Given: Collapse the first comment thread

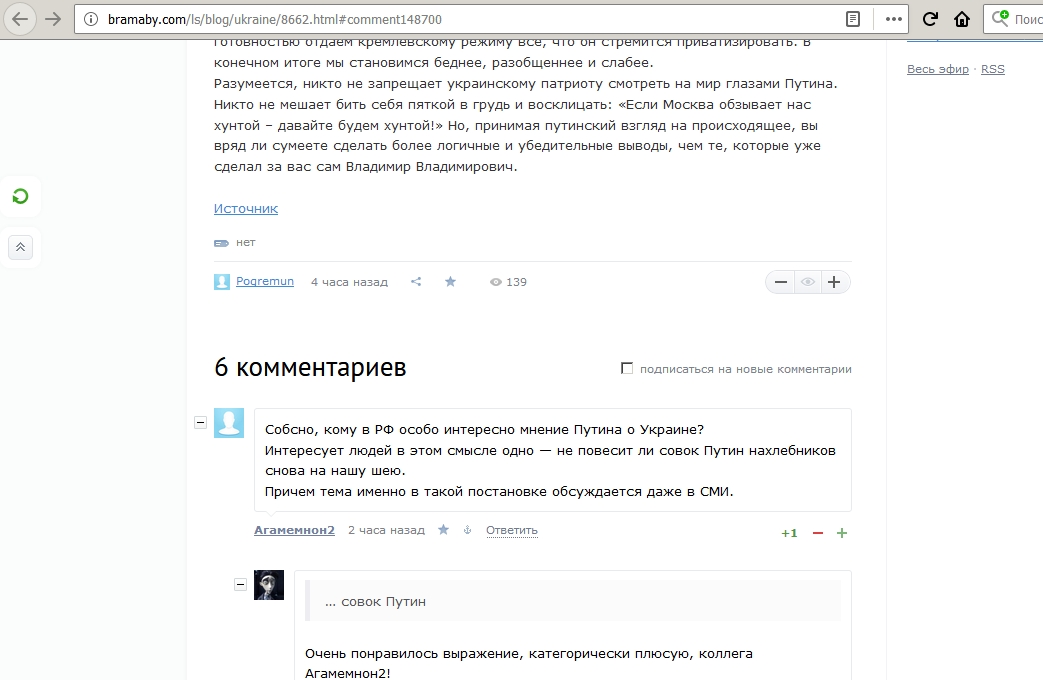Looking at the screenshot, I should tap(200, 423).
